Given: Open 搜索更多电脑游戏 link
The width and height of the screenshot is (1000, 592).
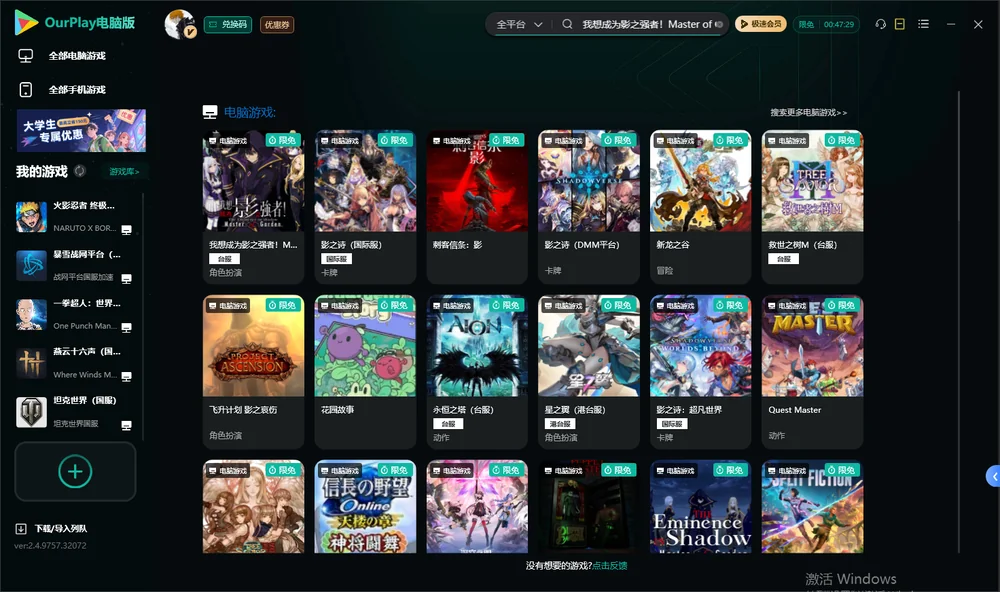Looking at the screenshot, I should 808,112.
